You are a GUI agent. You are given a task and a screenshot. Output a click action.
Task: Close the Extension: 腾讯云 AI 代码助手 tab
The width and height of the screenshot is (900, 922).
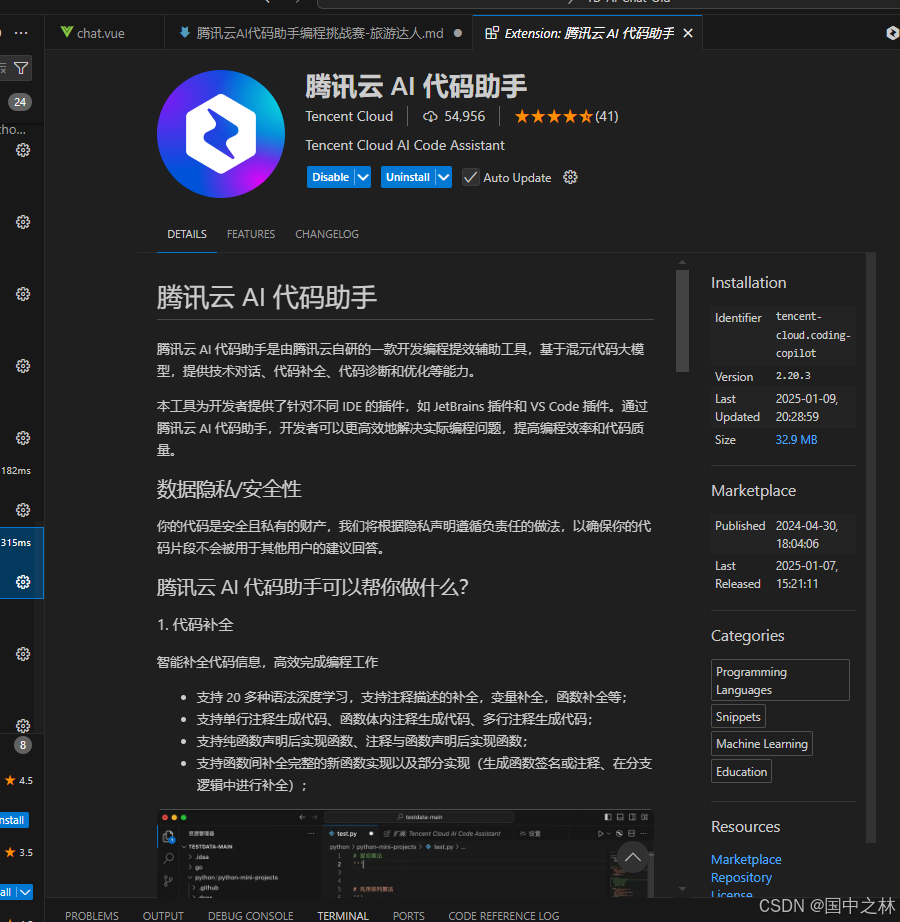pyautogui.click(x=688, y=34)
